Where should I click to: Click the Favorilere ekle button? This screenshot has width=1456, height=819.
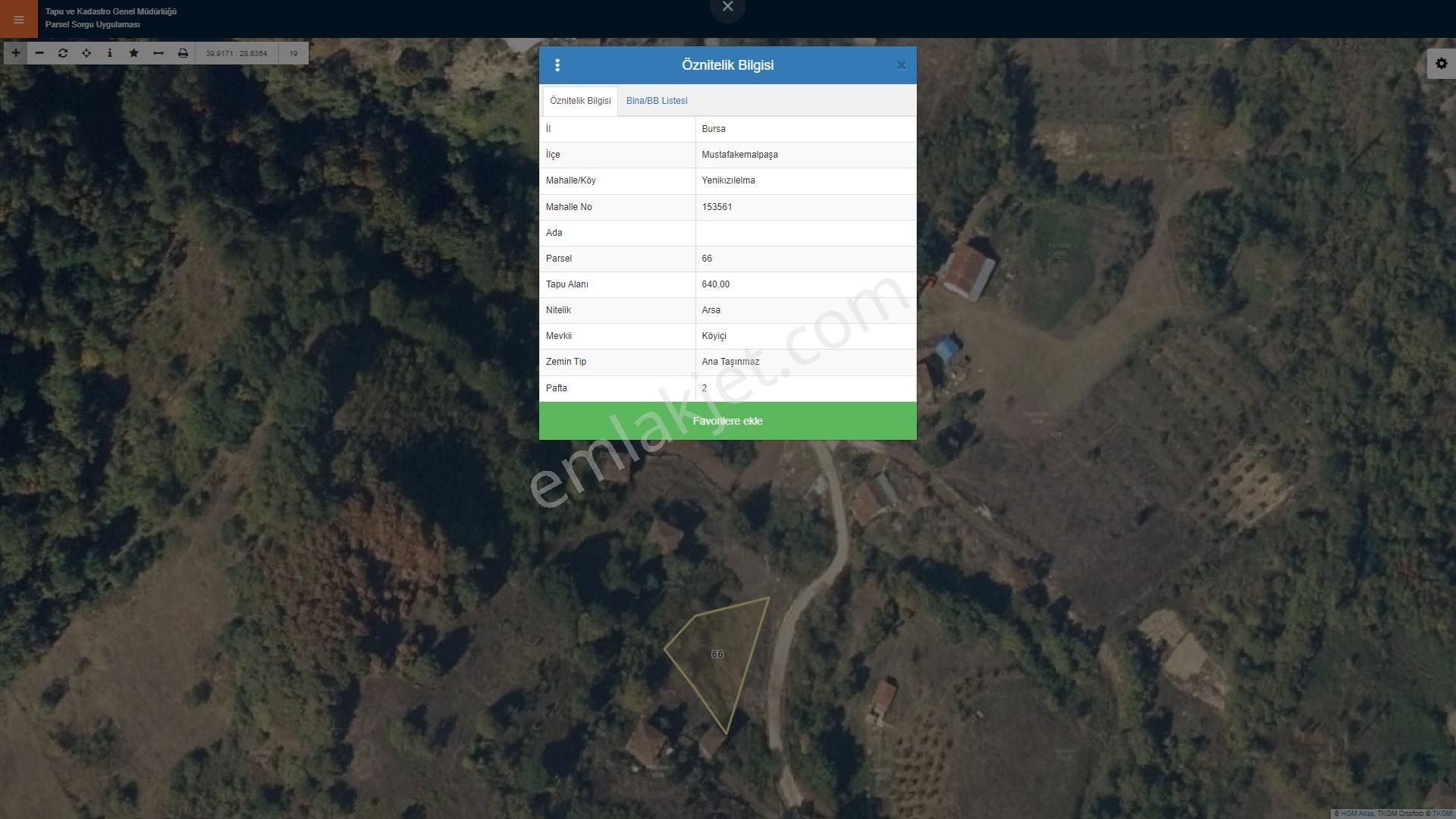pos(727,420)
